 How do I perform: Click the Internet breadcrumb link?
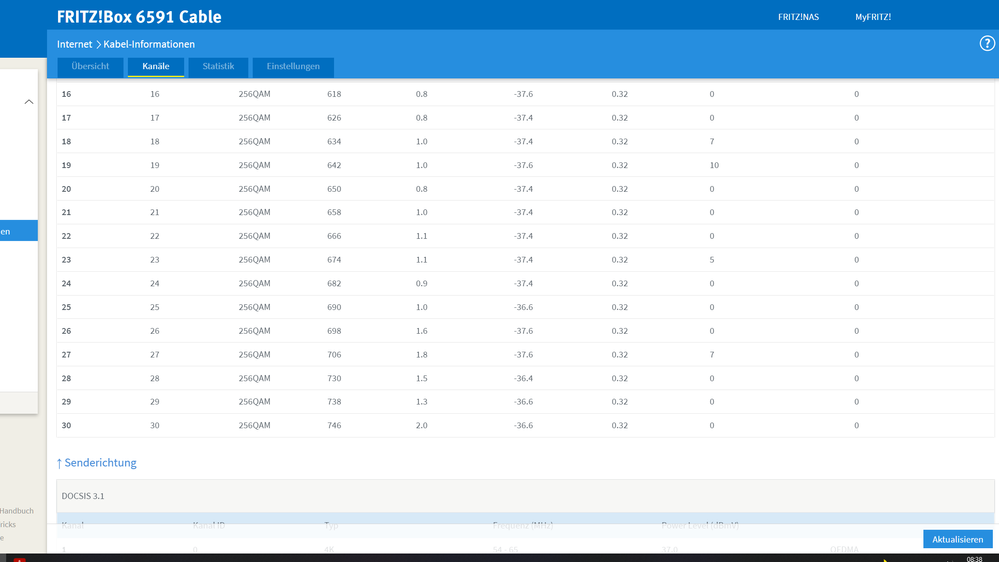point(75,44)
